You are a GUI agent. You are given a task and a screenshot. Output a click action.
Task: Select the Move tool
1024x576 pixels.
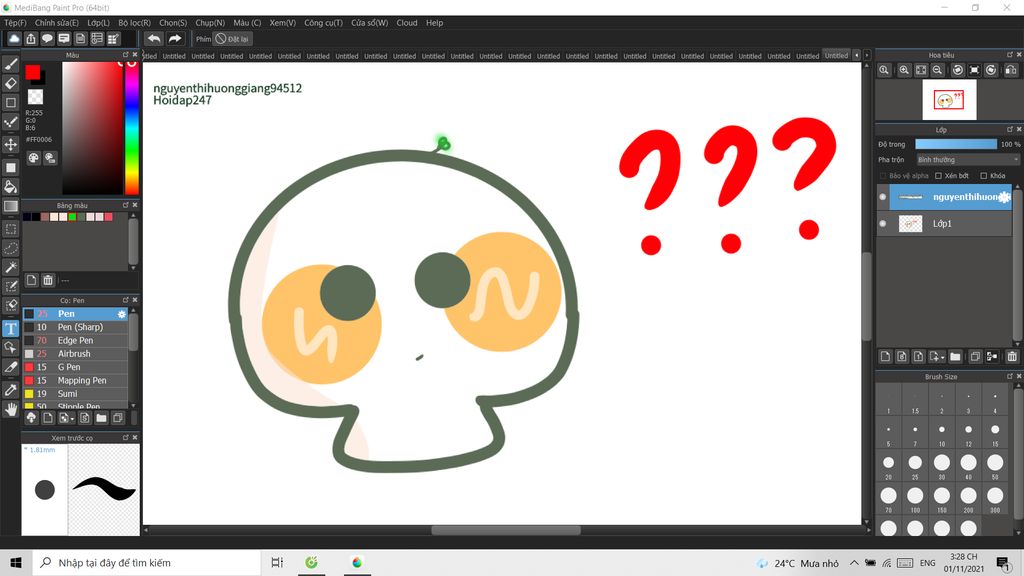pos(10,144)
